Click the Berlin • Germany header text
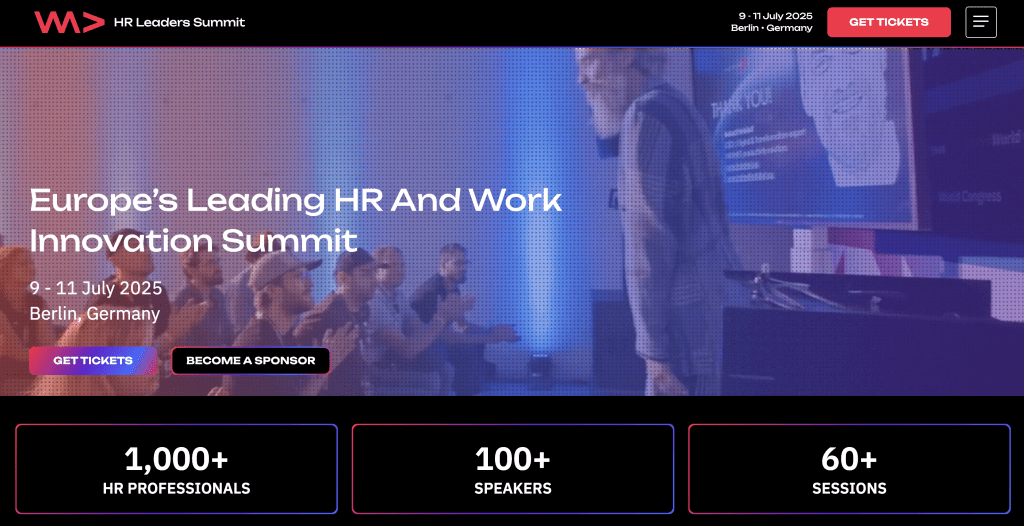This screenshot has height=526, width=1024. [x=772, y=28]
